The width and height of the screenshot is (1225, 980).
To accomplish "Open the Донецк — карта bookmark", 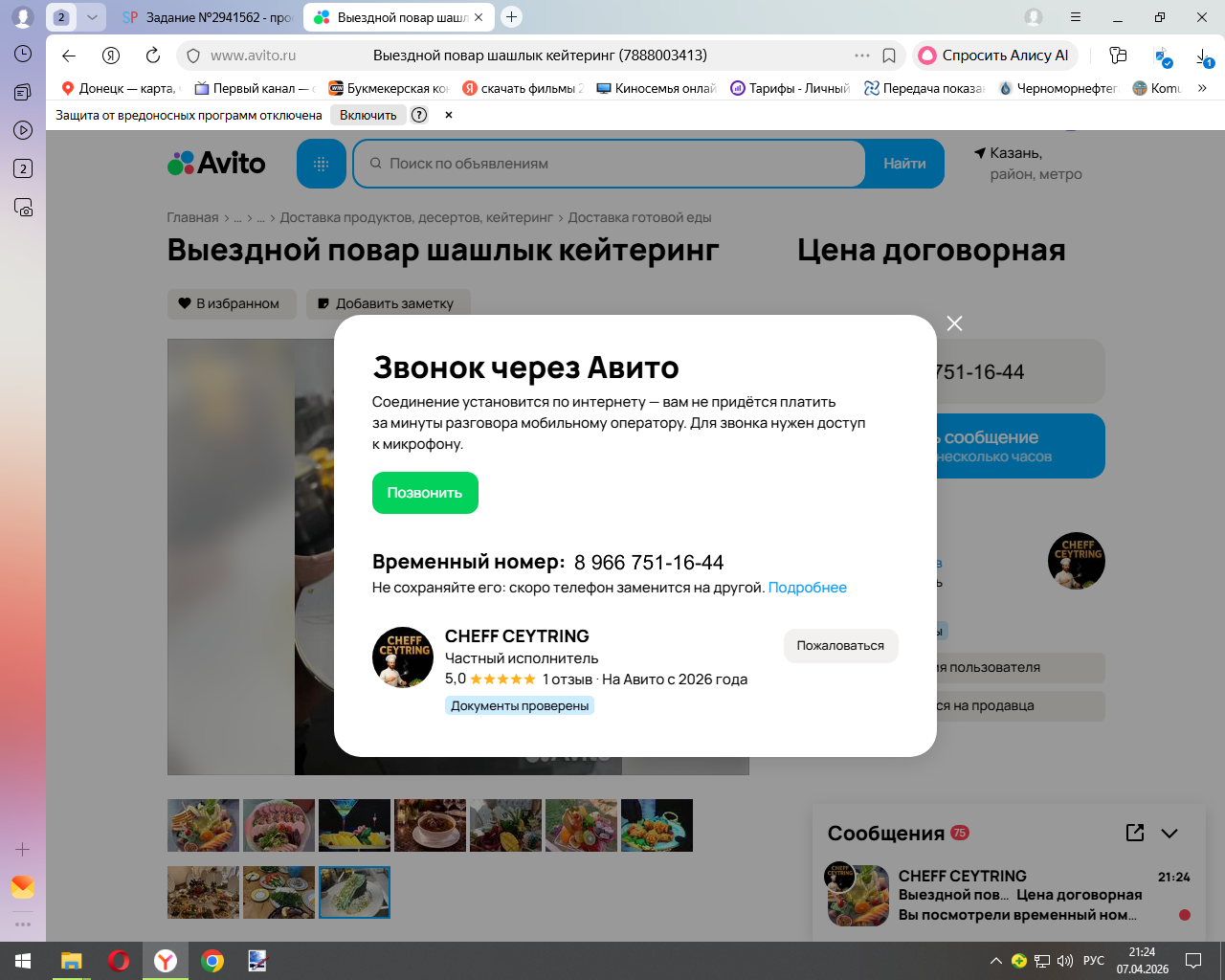I will pos(121,88).
